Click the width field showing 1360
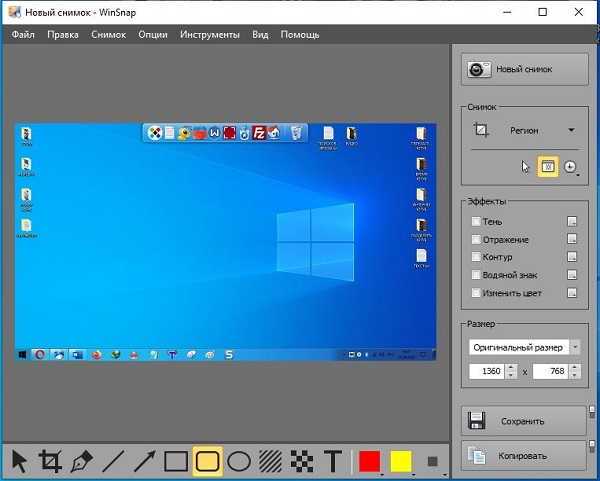The image size is (600, 481). pyautogui.click(x=487, y=371)
